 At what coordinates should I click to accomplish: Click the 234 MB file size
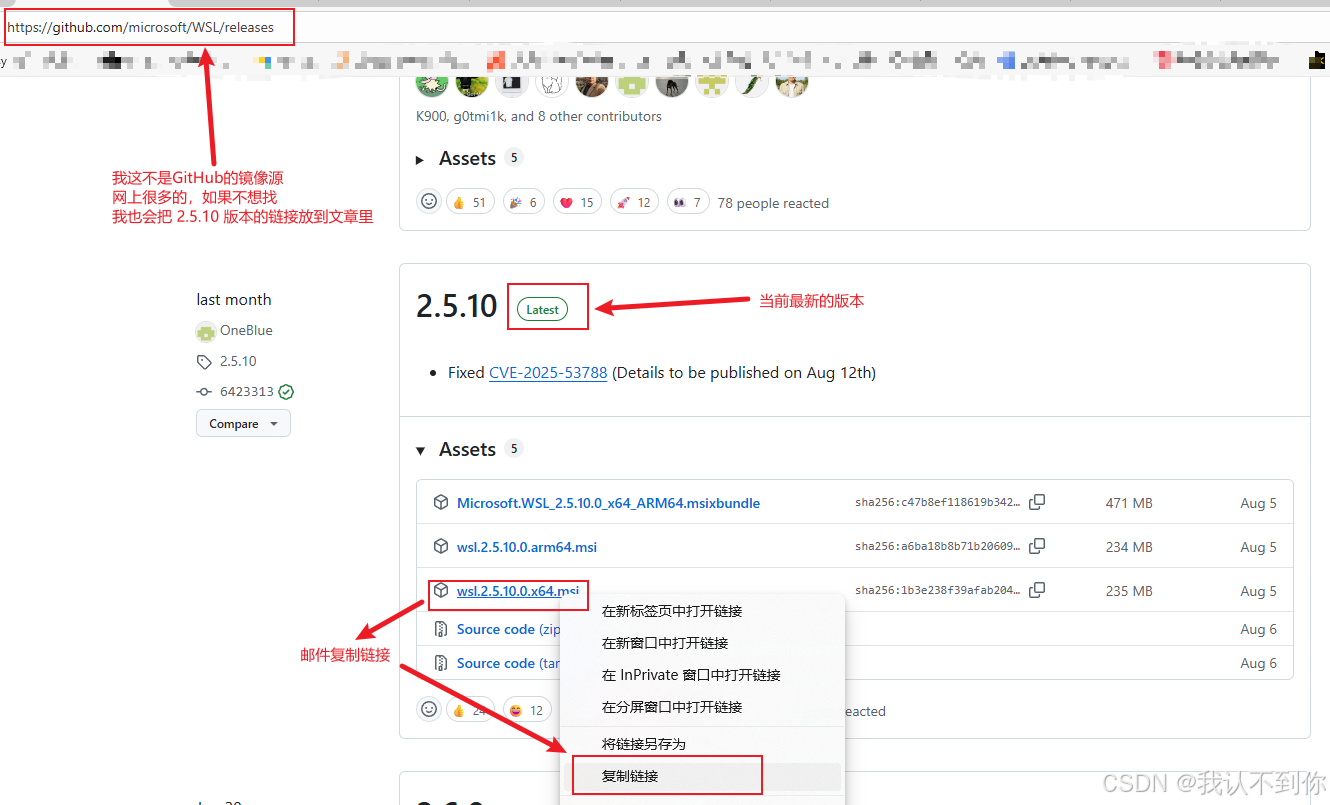(1129, 547)
